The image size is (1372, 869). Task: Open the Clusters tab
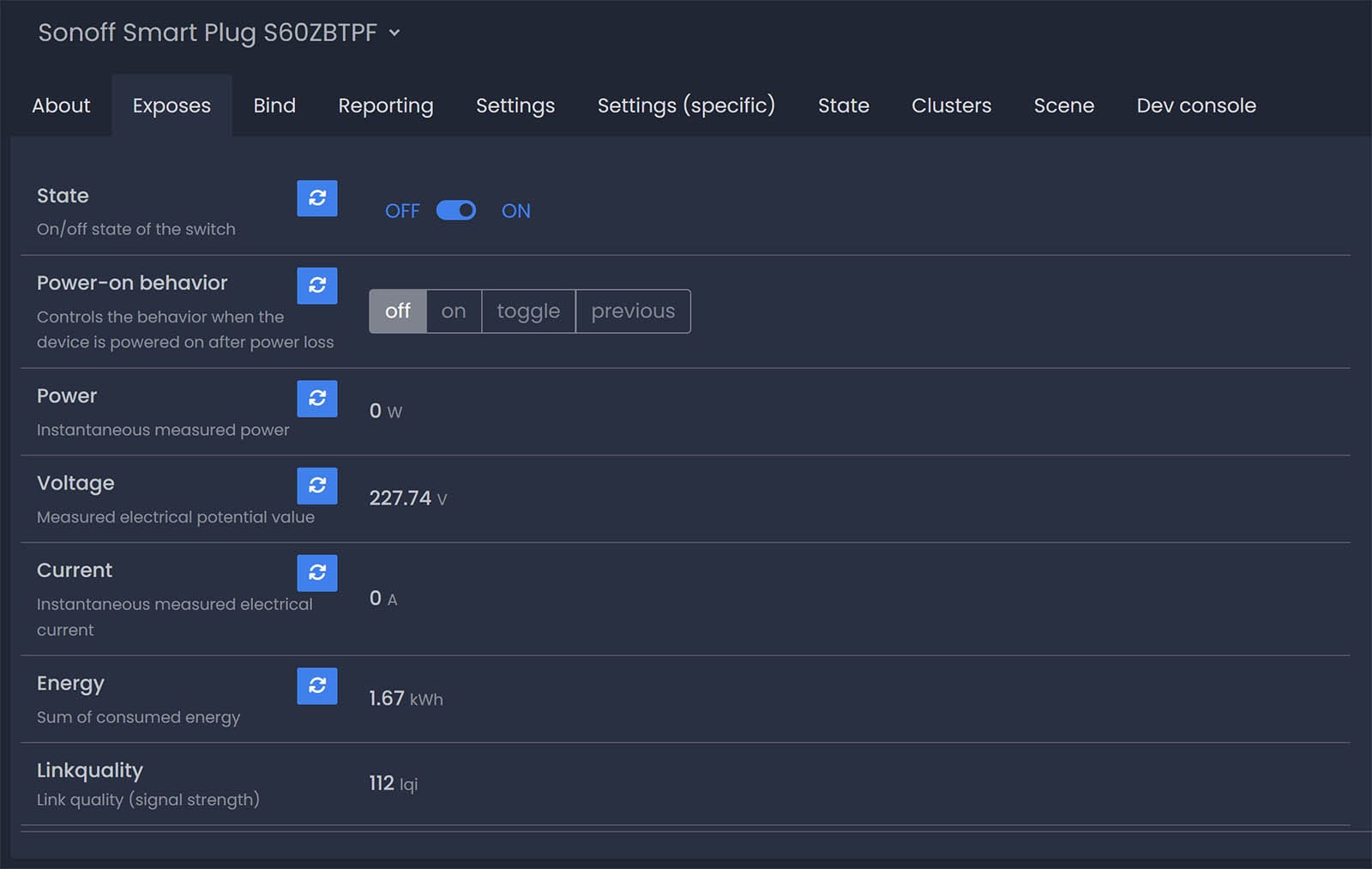[951, 106]
